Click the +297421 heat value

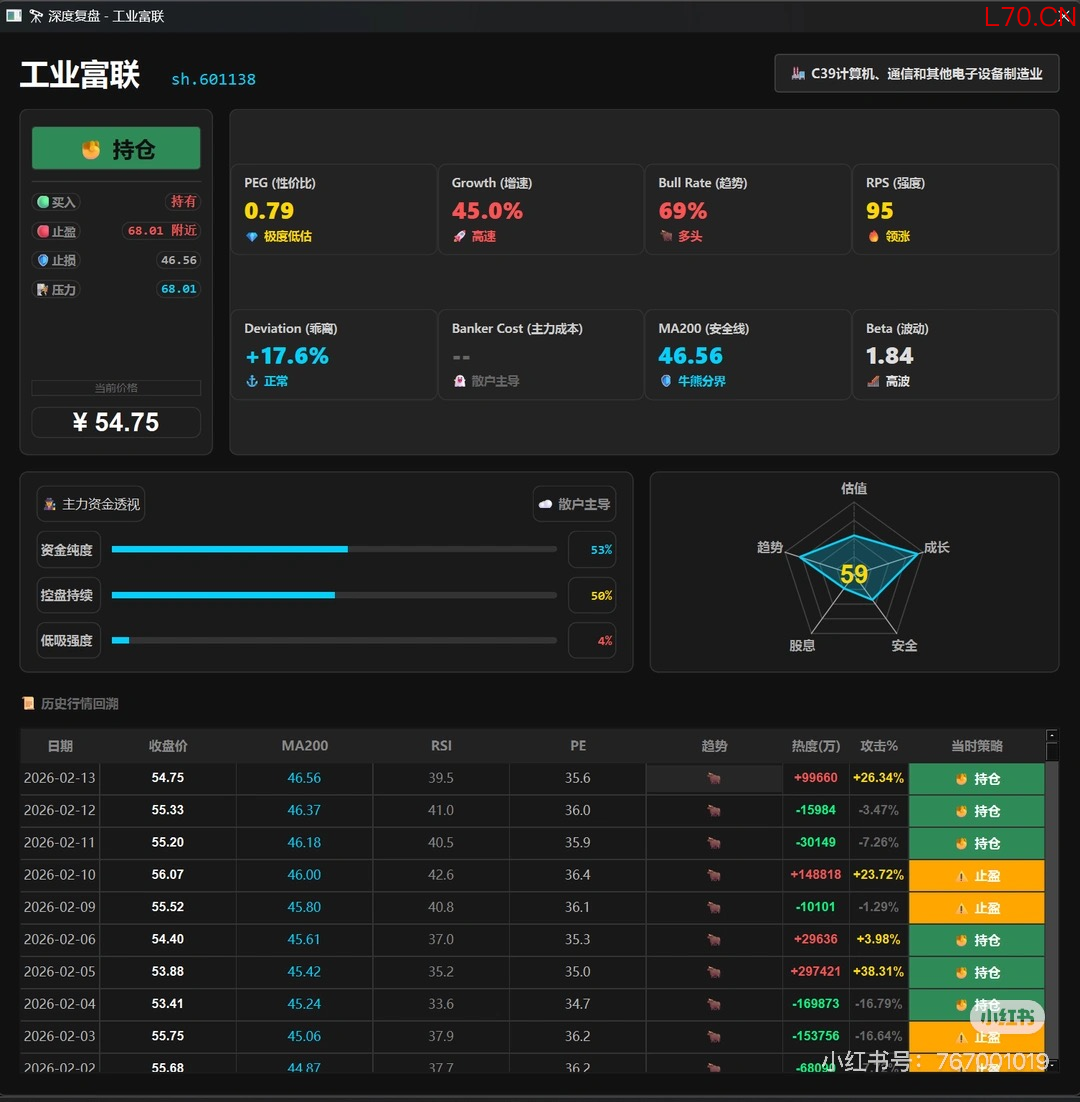pos(815,971)
